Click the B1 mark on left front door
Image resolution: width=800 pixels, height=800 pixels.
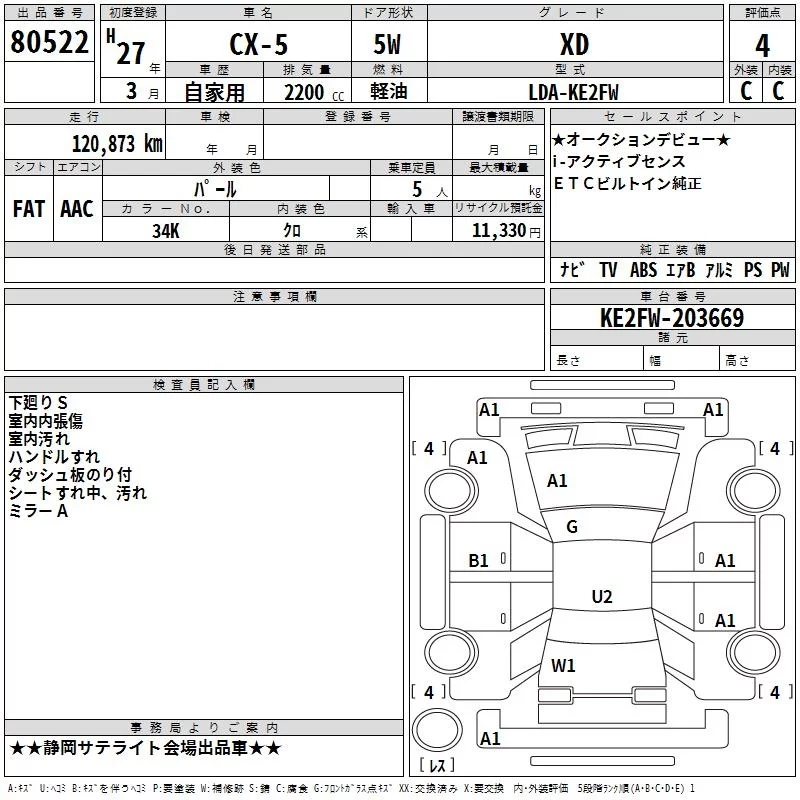(x=478, y=561)
